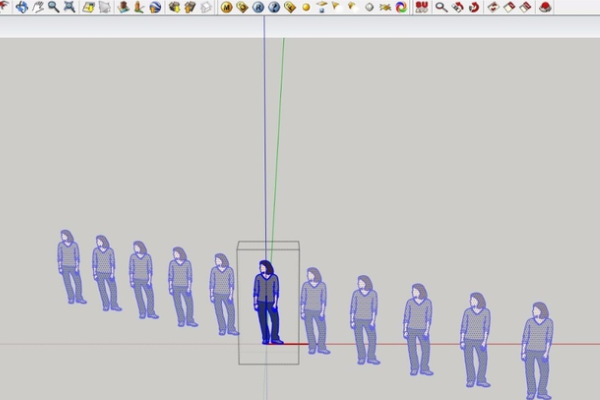Click the yellow tag icon next to M

pyautogui.click(x=242, y=7)
